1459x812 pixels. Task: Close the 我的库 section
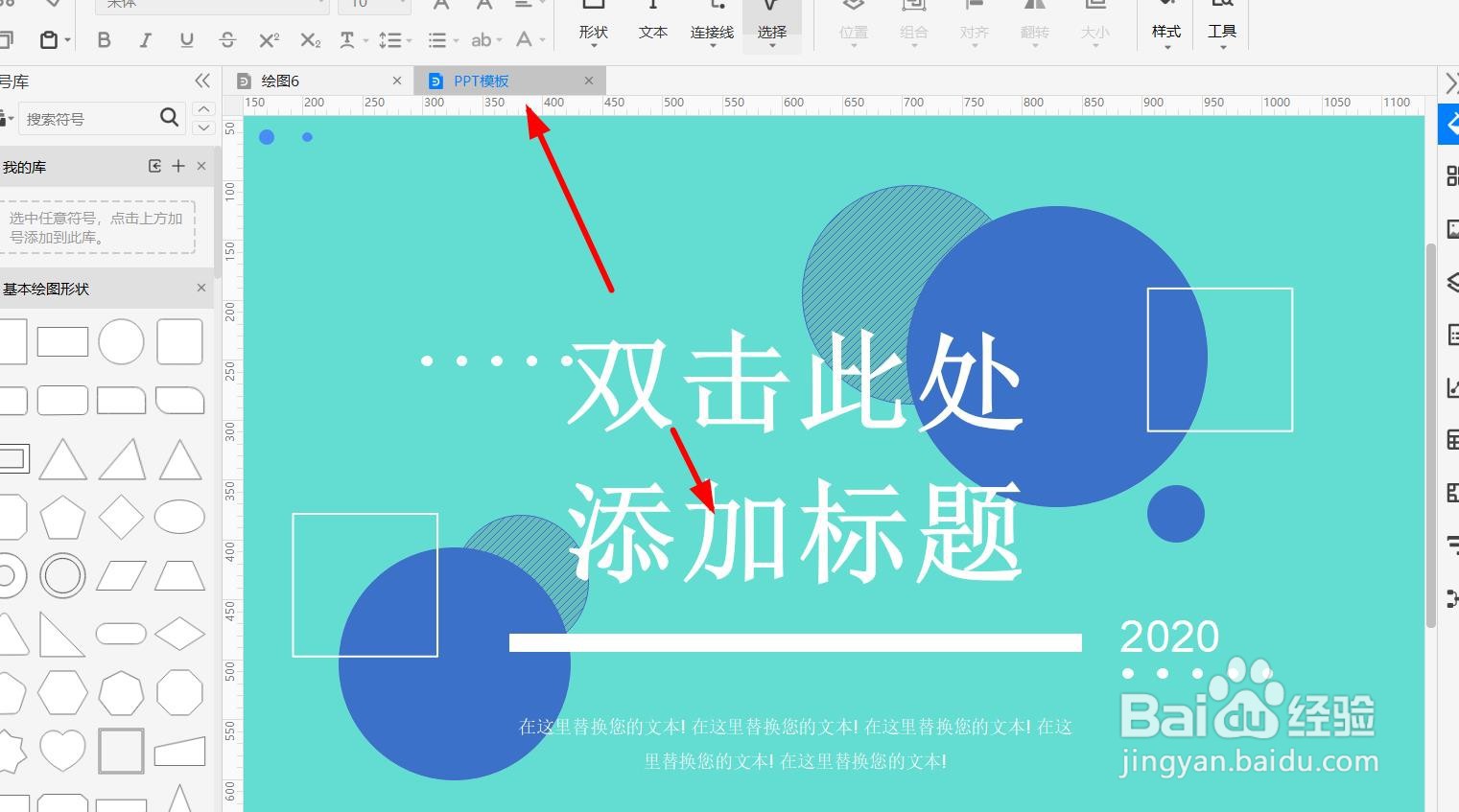point(201,166)
